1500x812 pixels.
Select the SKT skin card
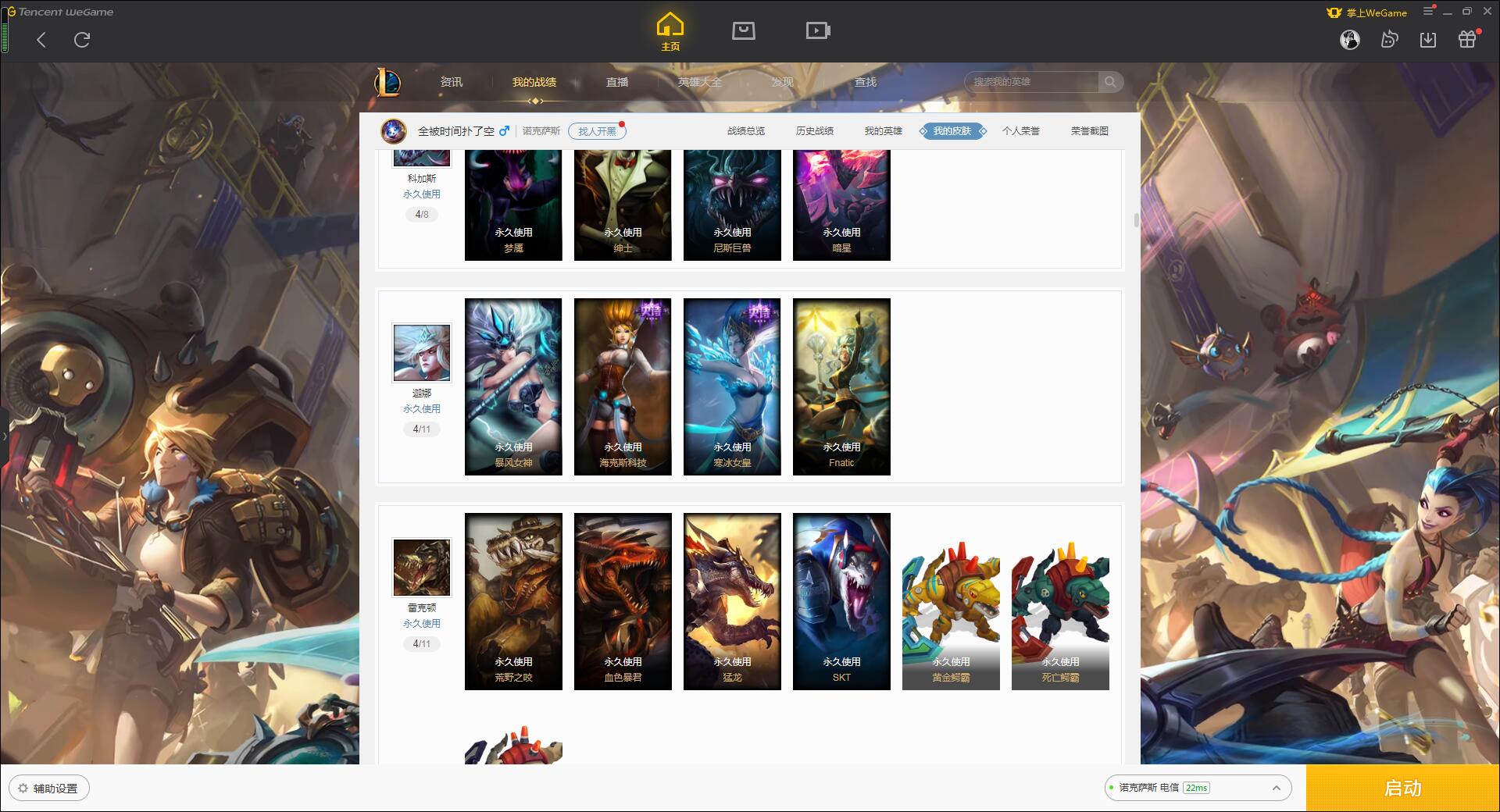[x=841, y=601]
